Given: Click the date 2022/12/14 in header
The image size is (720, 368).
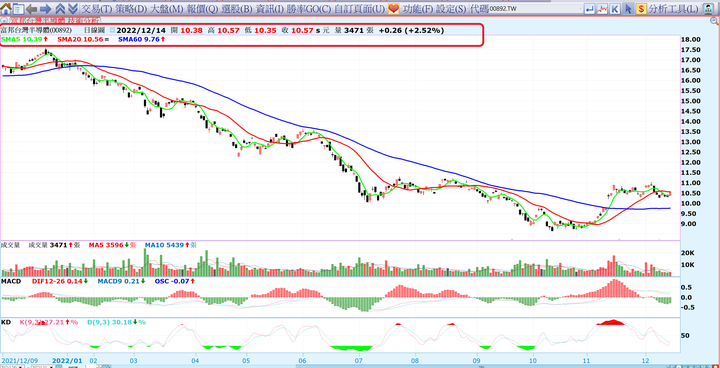Looking at the screenshot, I should 141,30.
